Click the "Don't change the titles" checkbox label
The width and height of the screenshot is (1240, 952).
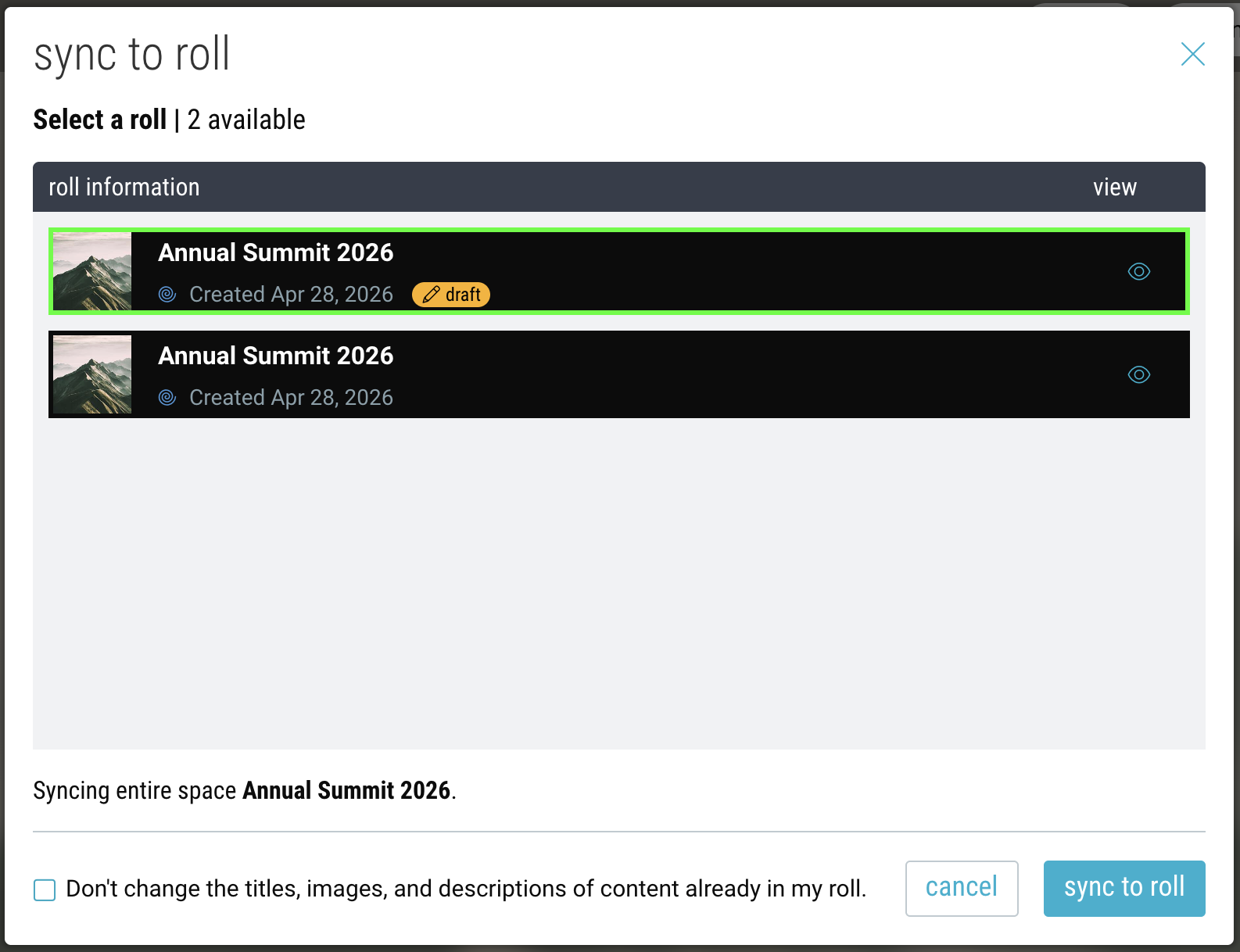(466, 889)
